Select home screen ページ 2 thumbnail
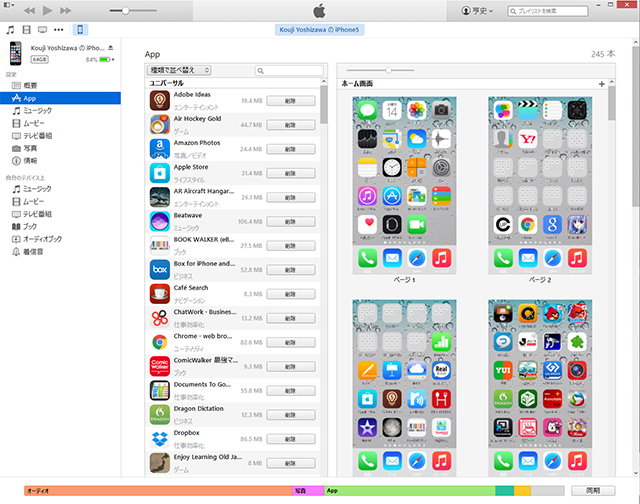Image resolution: width=640 pixels, height=504 pixels. 540,186
